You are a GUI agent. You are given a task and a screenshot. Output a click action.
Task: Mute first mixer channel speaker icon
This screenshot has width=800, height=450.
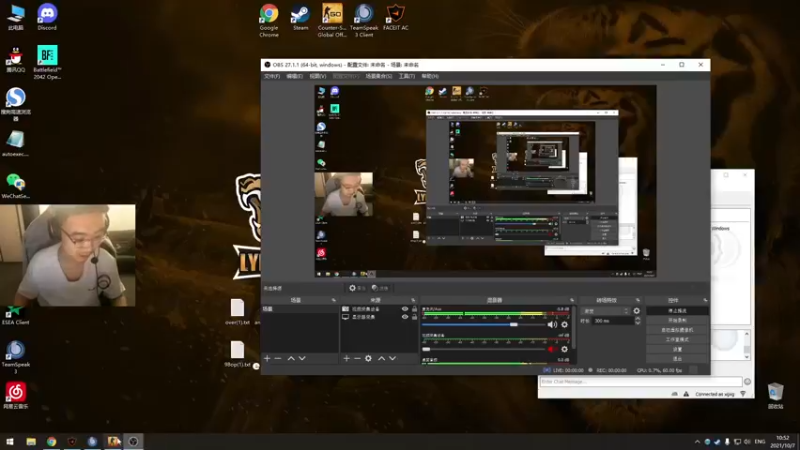click(552, 324)
